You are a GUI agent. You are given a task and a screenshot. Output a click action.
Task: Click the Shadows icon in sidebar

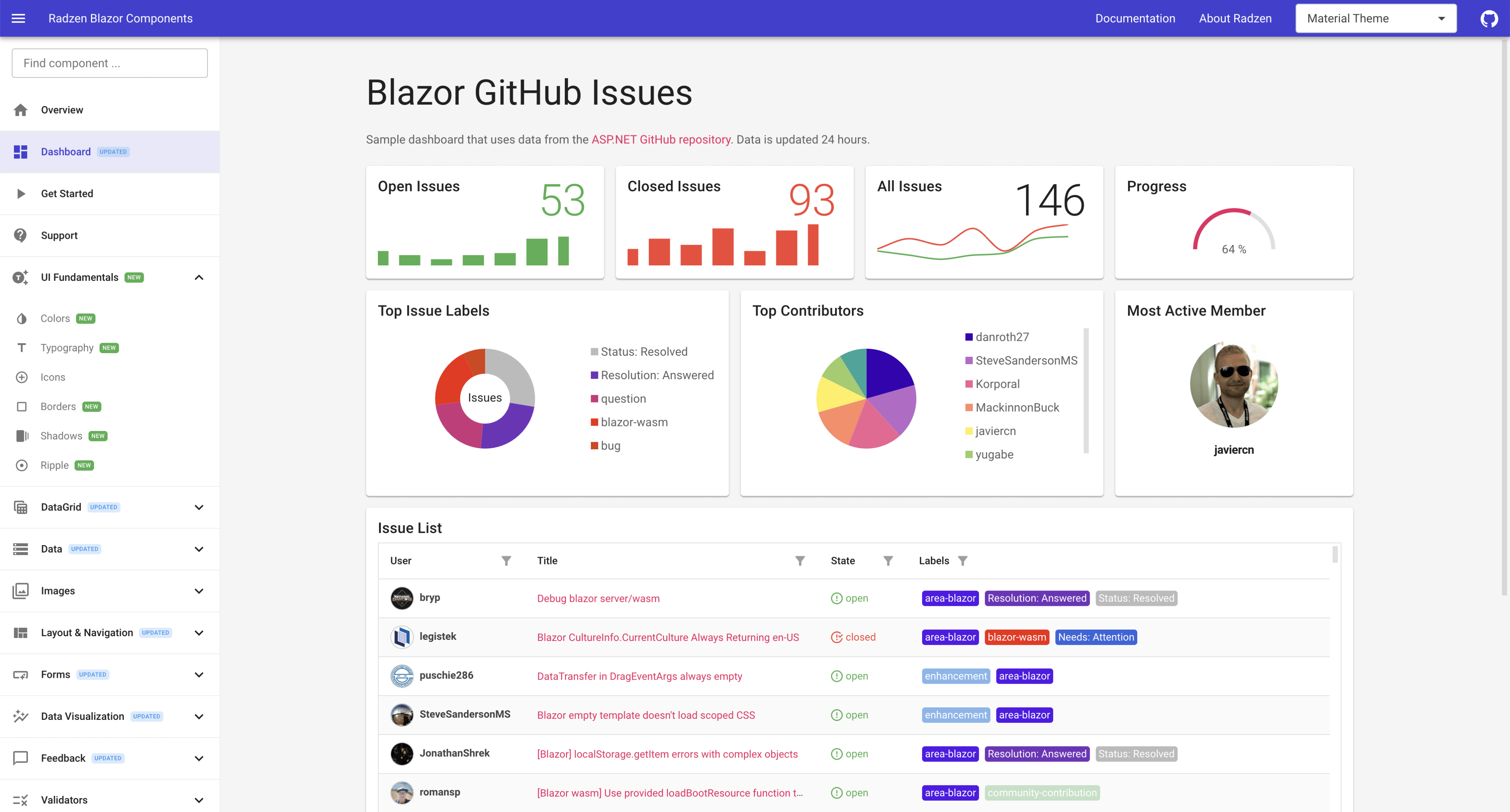click(22, 436)
